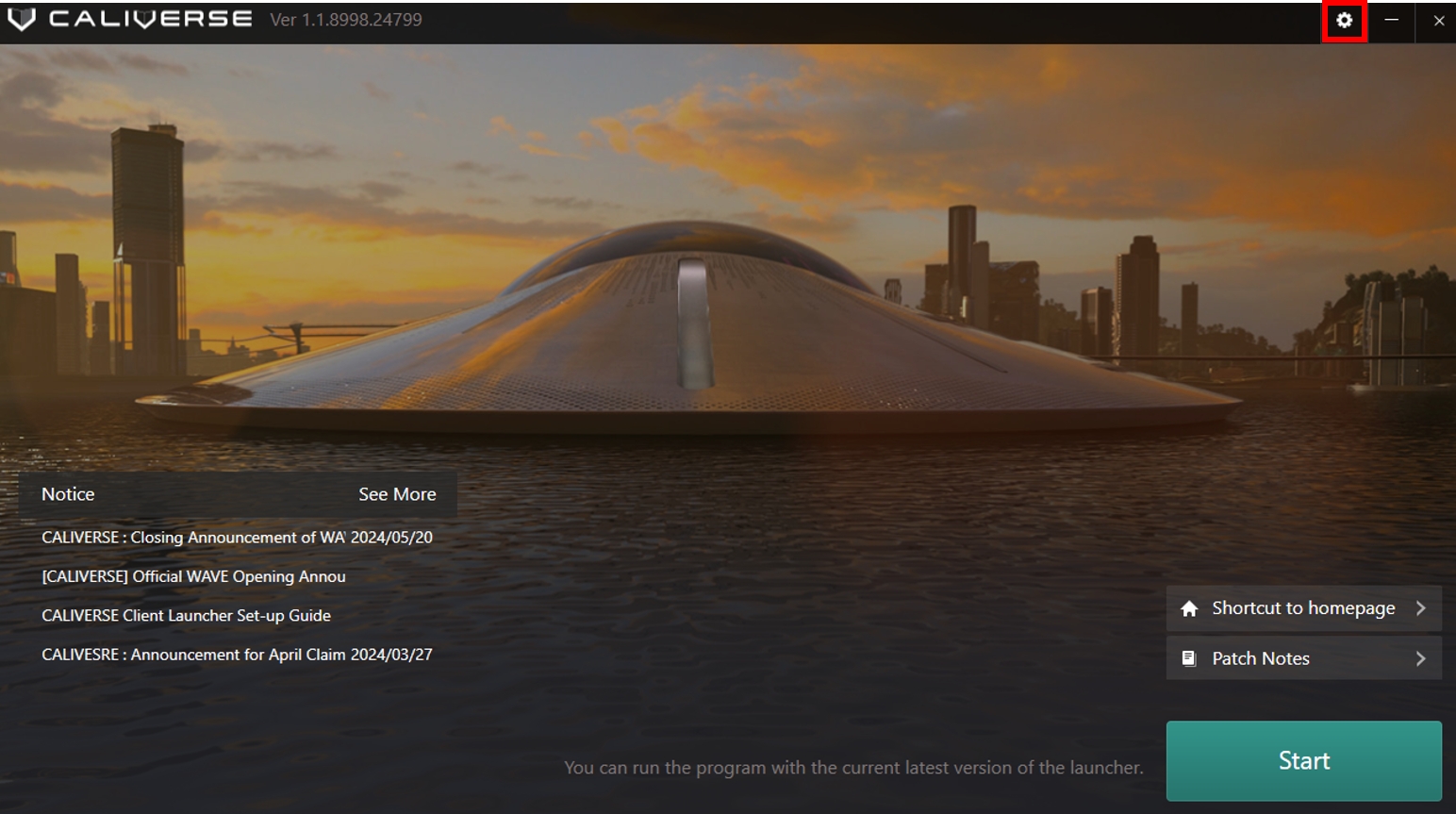Click the document icon beside Patch Notes
This screenshot has width=1456, height=814.
point(1189,658)
